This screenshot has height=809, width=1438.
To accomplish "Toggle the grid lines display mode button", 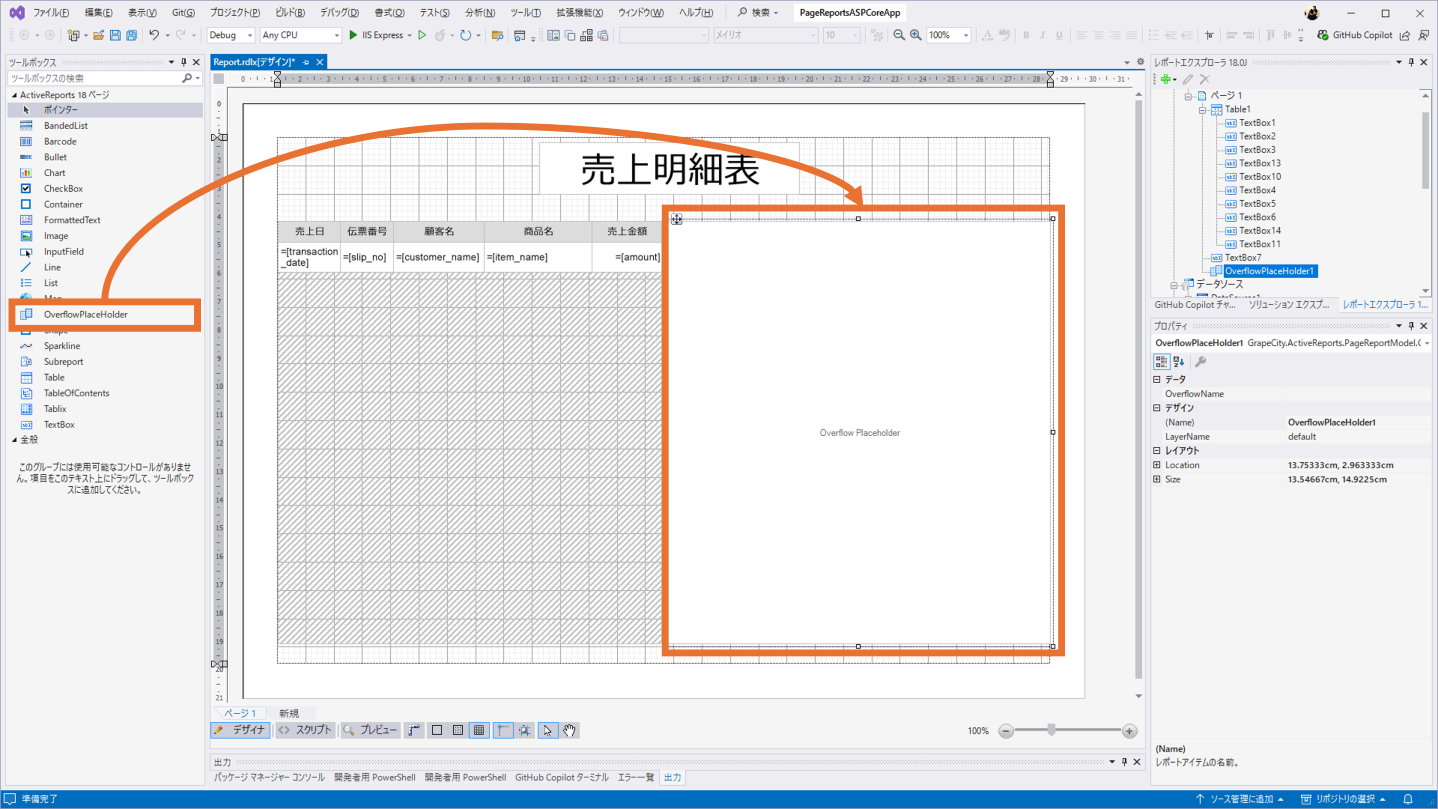I will coord(479,731).
